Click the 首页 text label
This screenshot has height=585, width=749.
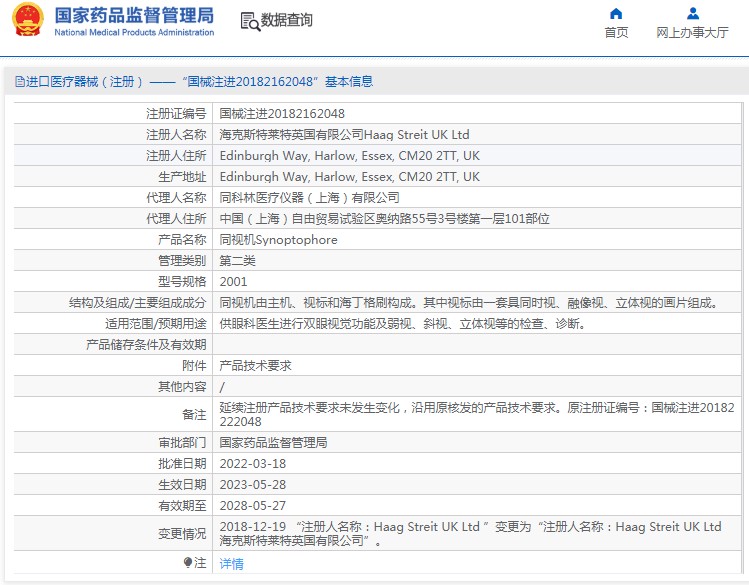click(x=616, y=32)
